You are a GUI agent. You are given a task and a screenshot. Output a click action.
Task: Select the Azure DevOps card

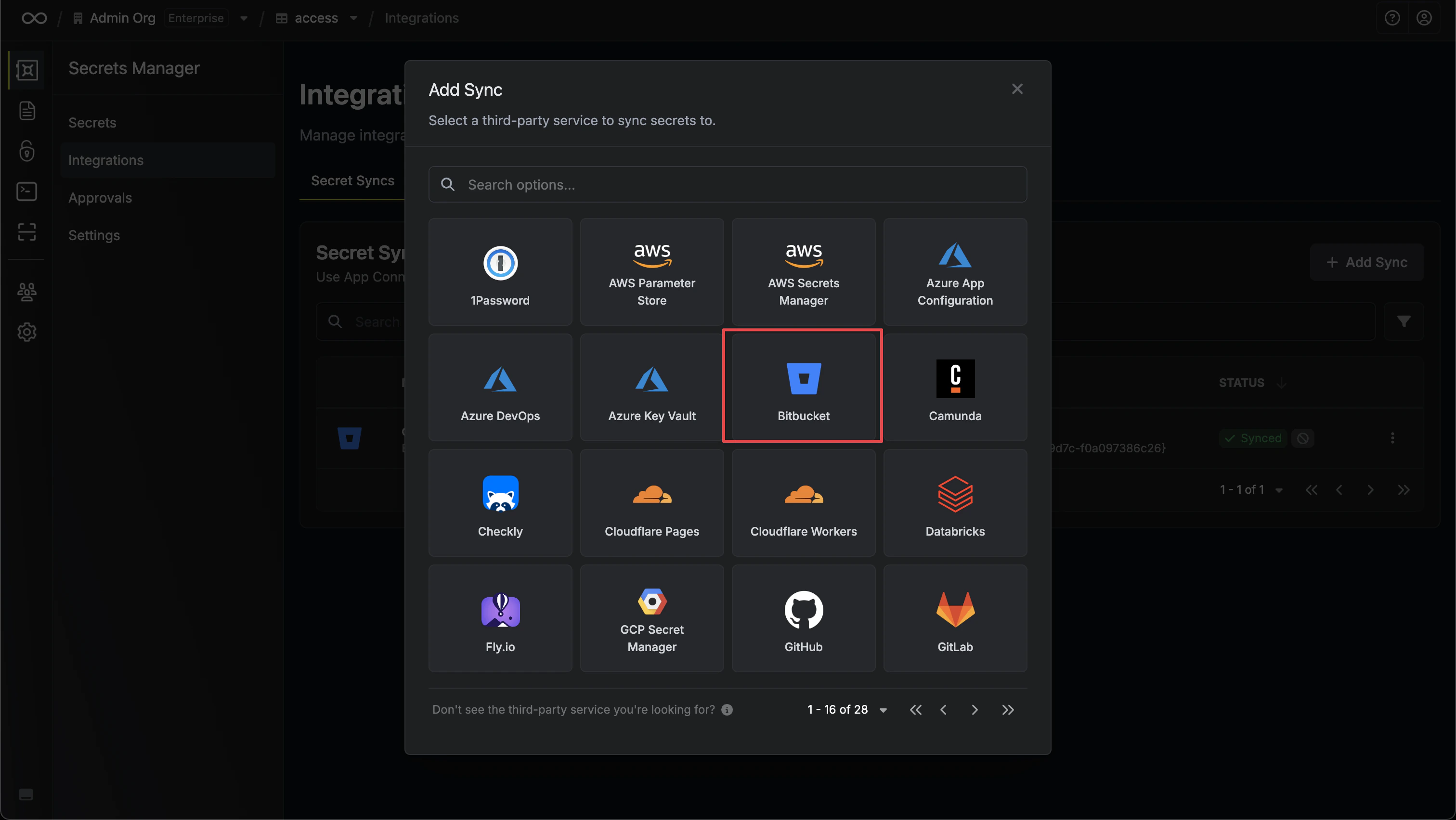(500, 387)
